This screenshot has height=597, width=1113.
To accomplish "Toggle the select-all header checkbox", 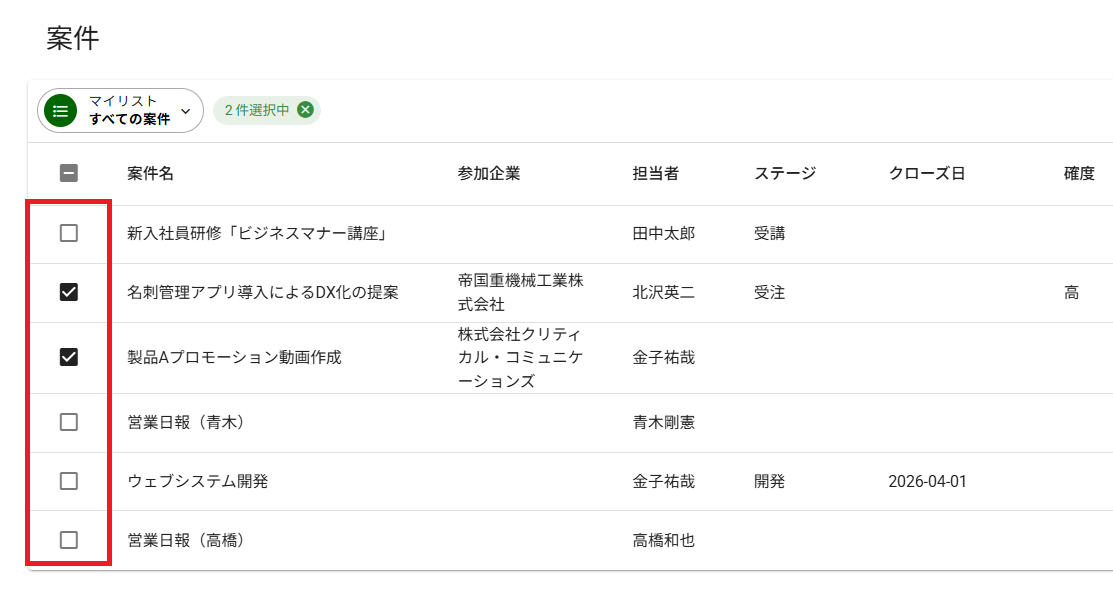I will tap(69, 173).
